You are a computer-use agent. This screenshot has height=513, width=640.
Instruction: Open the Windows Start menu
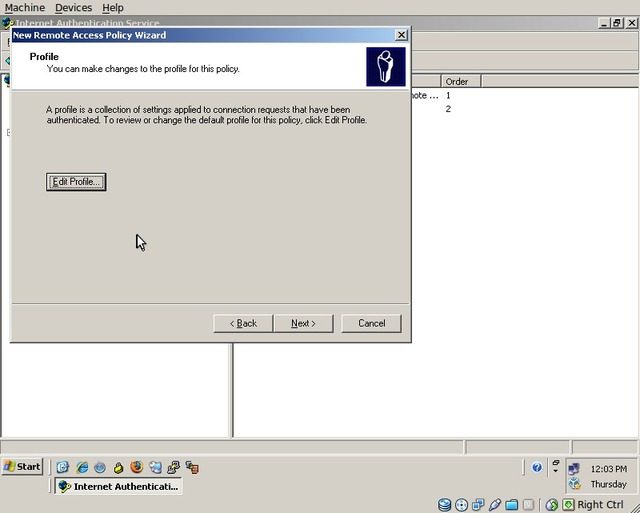[x=22, y=467]
